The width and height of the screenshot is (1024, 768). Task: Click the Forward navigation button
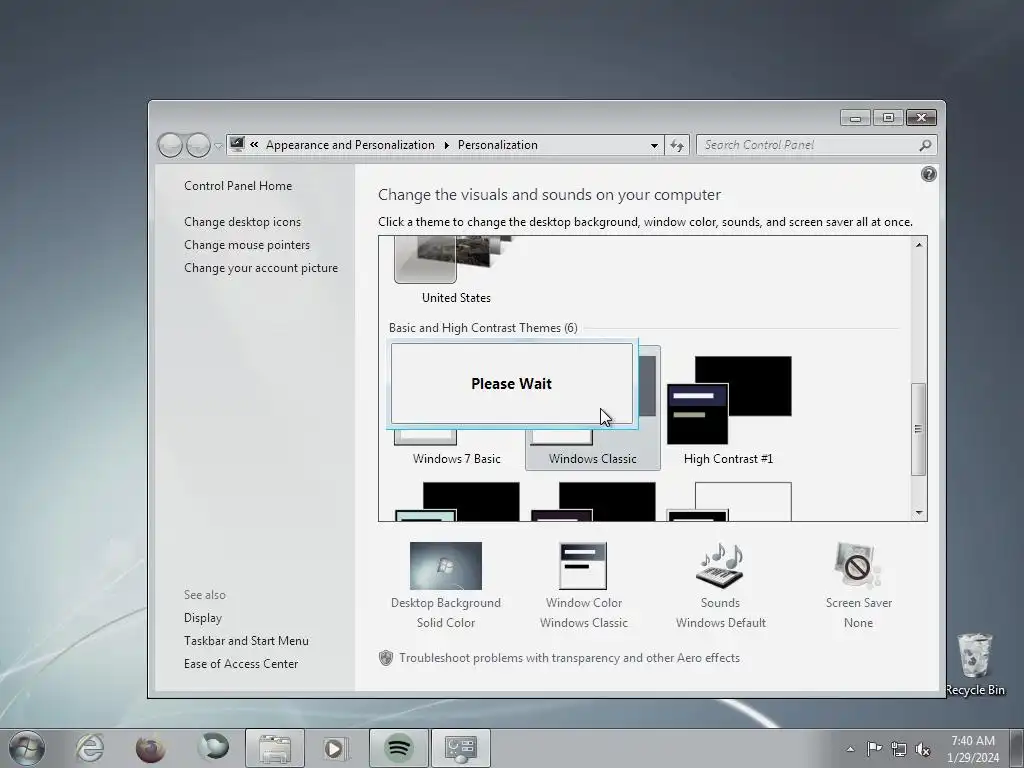(x=198, y=145)
